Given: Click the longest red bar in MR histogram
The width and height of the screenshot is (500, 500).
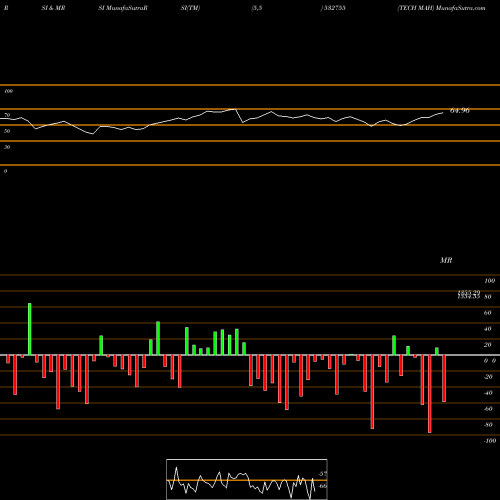Looking at the screenshot, I should click(429, 394).
